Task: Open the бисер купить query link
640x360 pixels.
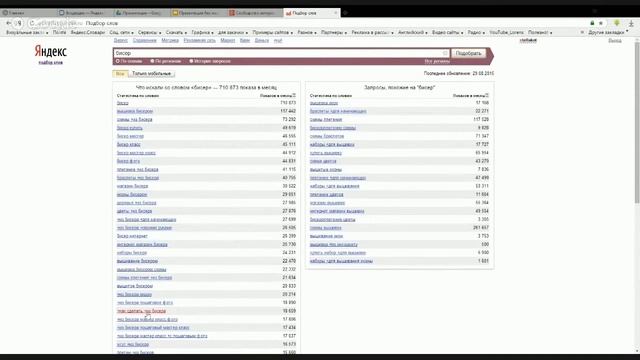Action: click(x=129, y=128)
